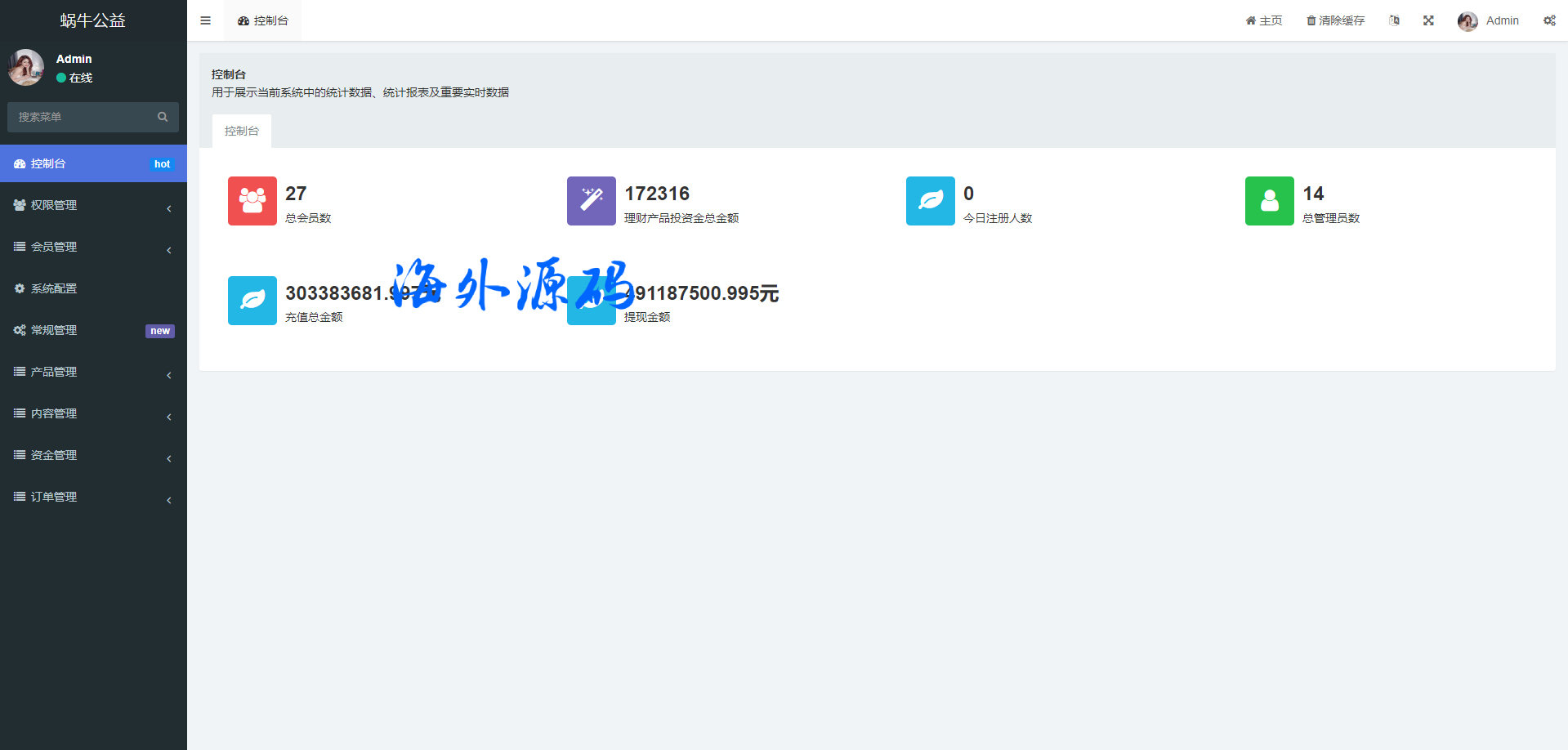Image resolution: width=1568 pixels, height=750 pixels.
Task: Click the green total administrators icon
Action: click(1269, 201)
